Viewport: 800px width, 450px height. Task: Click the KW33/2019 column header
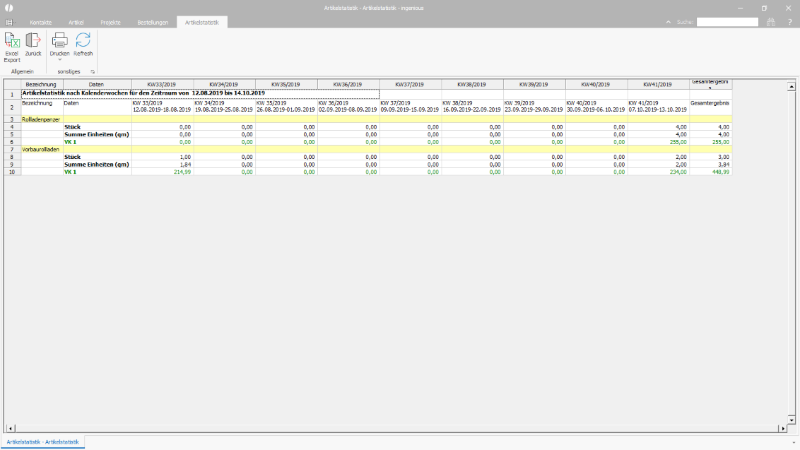point(162,84)
